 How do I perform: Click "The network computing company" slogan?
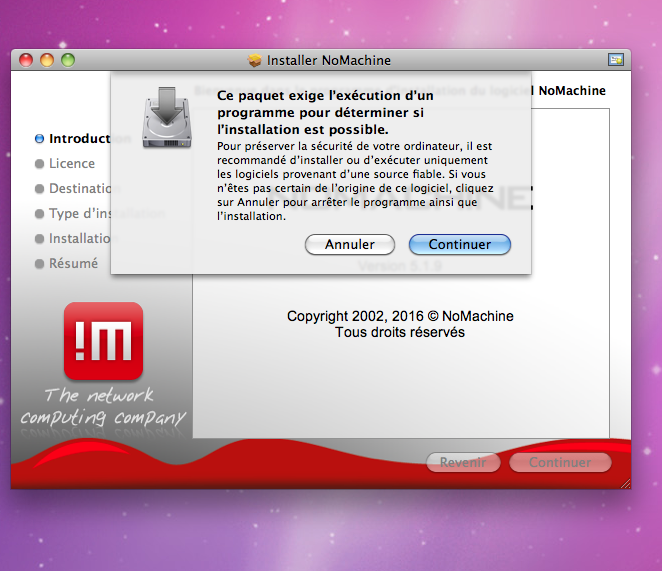coord(103,407)
